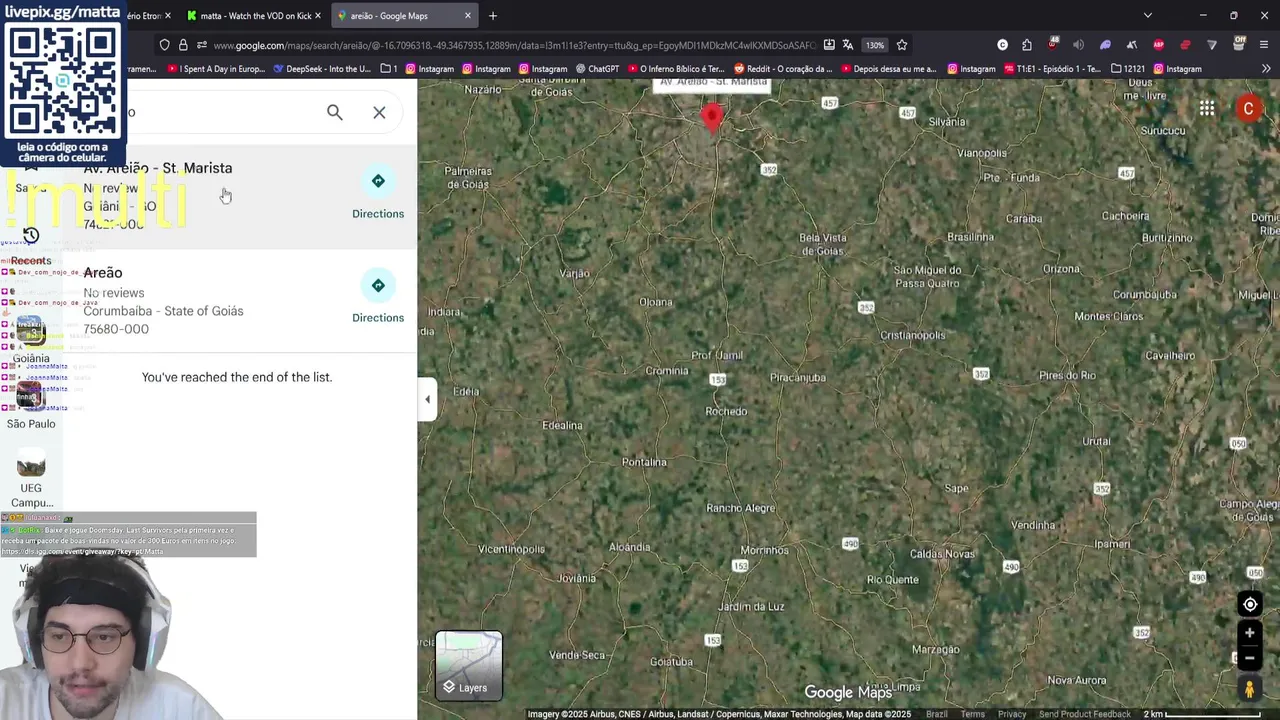The width and height of the screenshot is (1280, 720).
Task: Click the speaker volume extension icon
Action: [x=1078, y=45]
